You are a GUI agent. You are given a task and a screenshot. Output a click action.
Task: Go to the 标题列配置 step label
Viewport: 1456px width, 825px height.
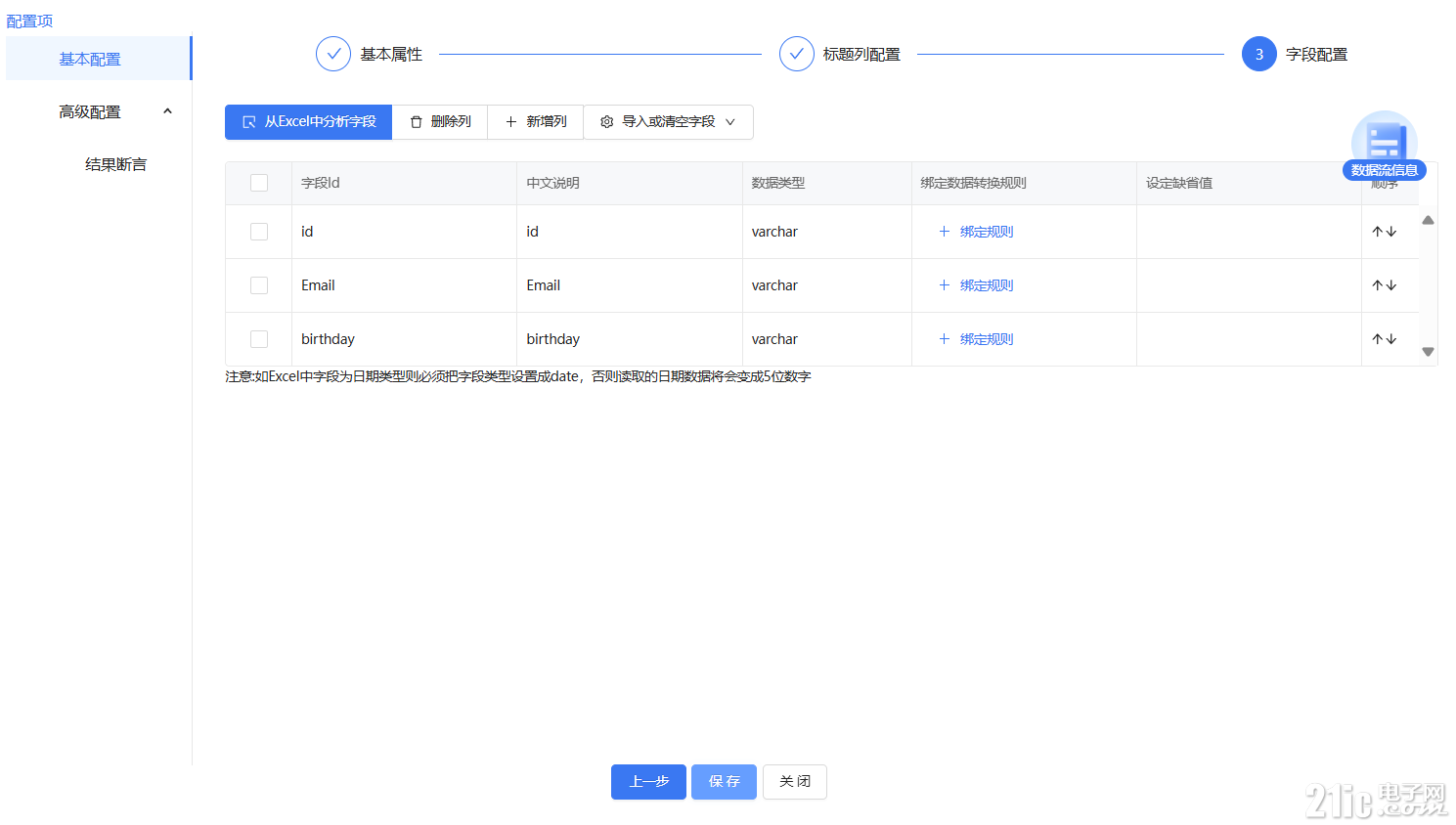861,55
